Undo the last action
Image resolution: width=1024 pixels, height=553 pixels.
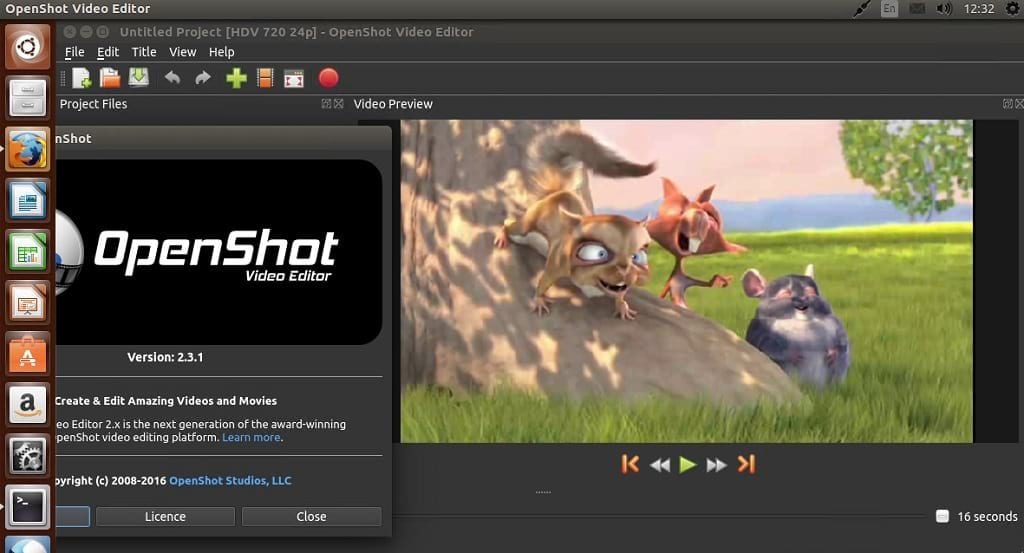click(x=172, y=78)
